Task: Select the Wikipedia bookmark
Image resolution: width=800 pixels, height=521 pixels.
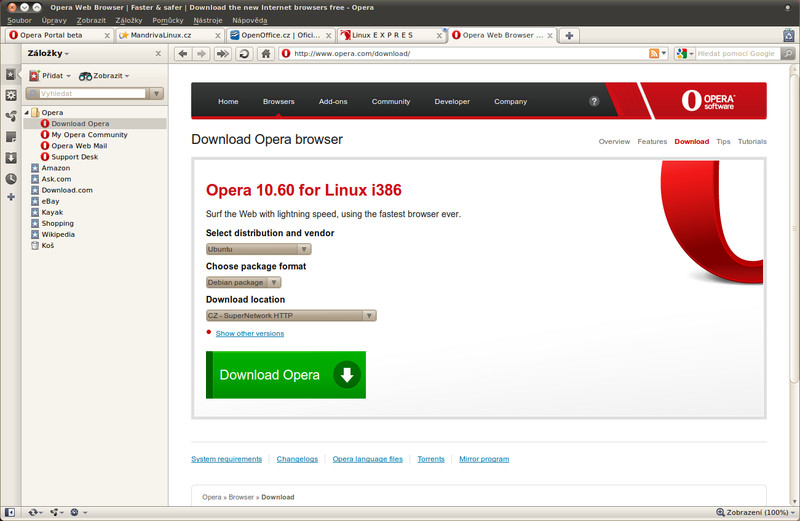Action: pyautogui.click(x=58, y=234)
